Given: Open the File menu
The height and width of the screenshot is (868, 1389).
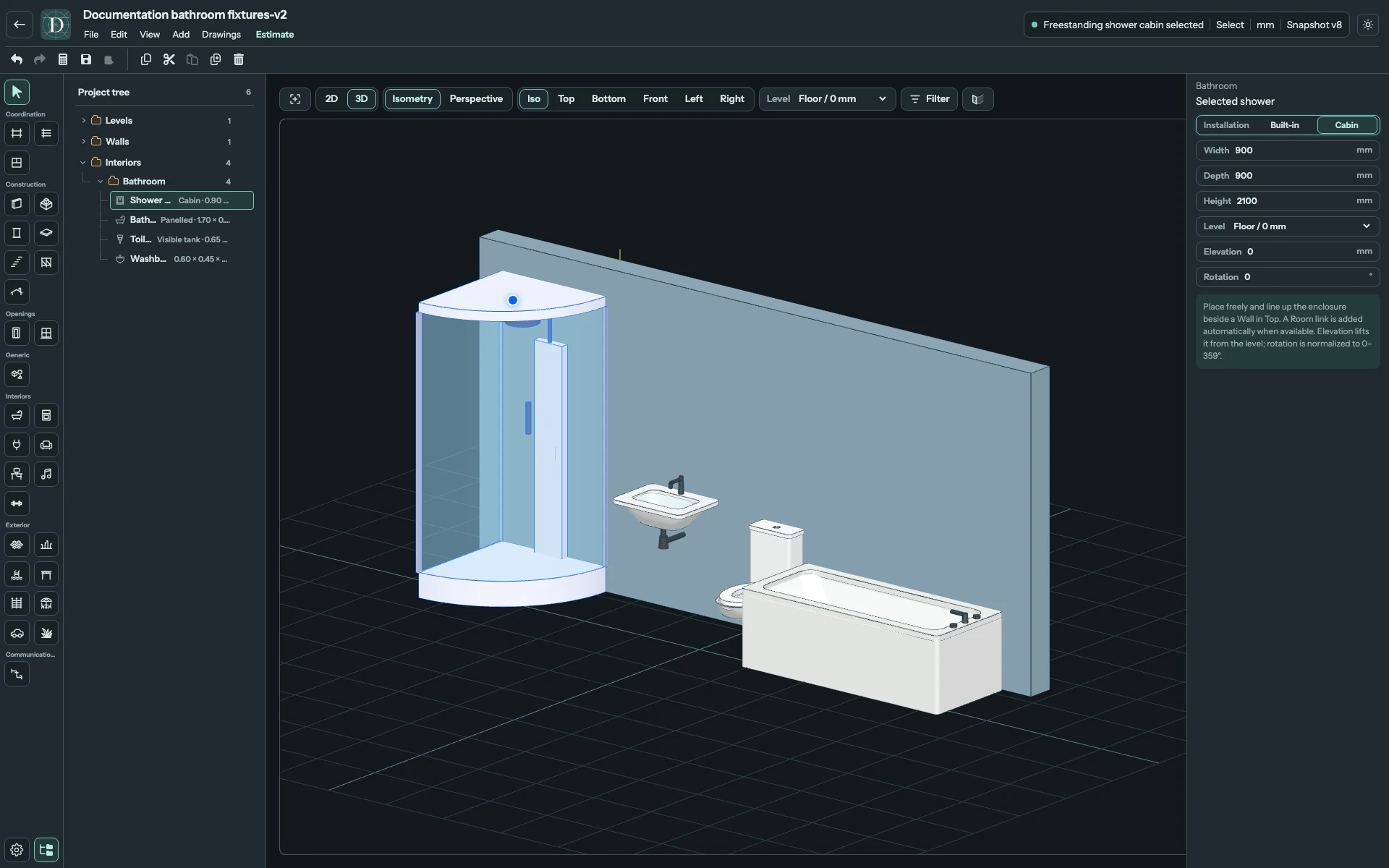Looking at the screenshot, I should pyautogui.click(x=91, y=35).
